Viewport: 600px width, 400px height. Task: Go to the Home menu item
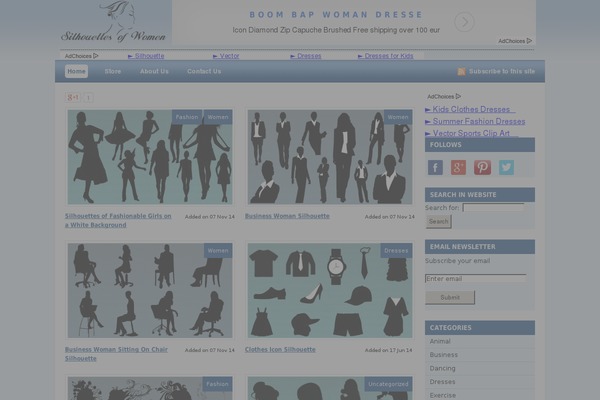coord(77,71)
